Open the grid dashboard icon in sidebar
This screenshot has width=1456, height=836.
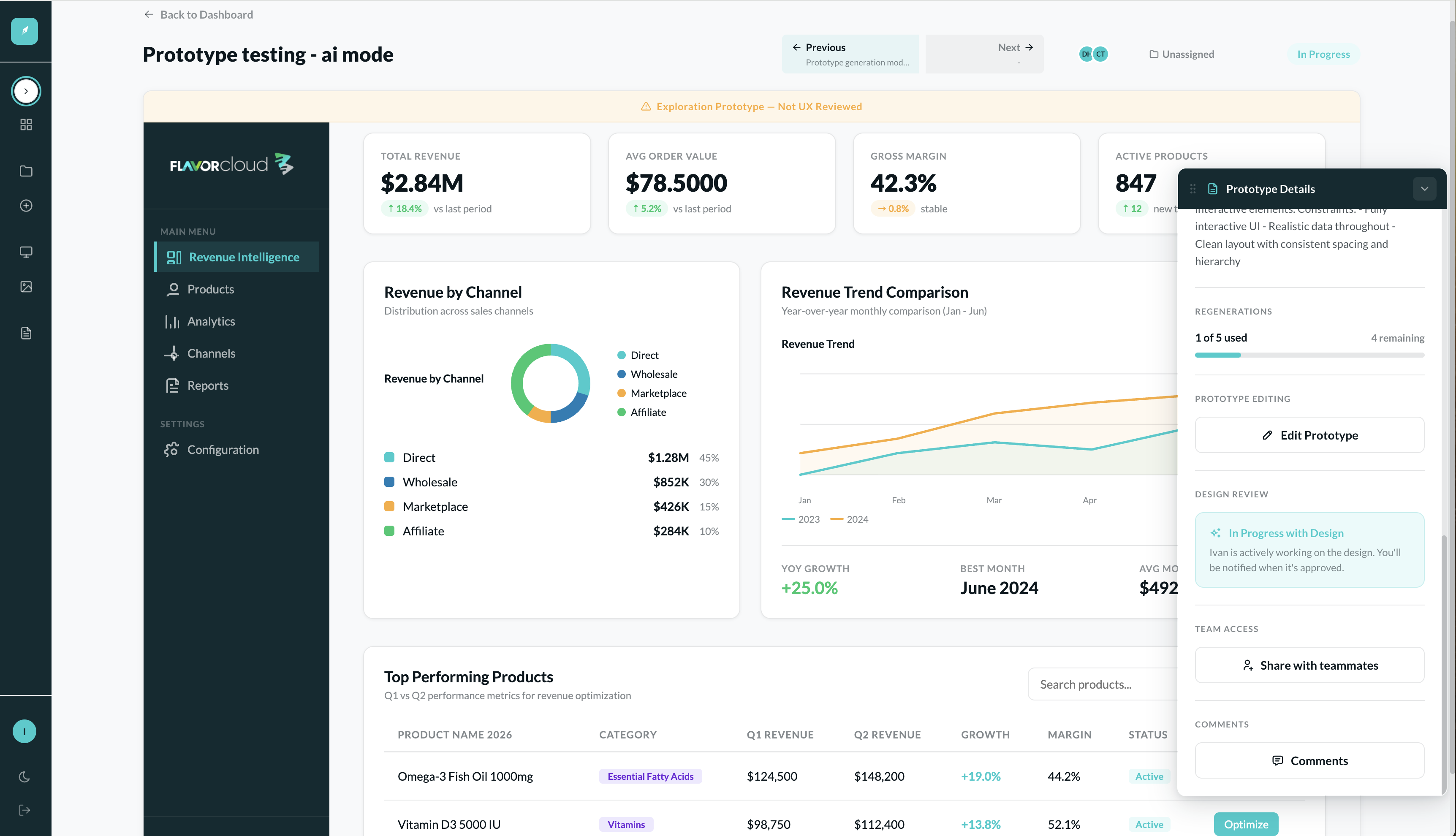click(26, 125)
